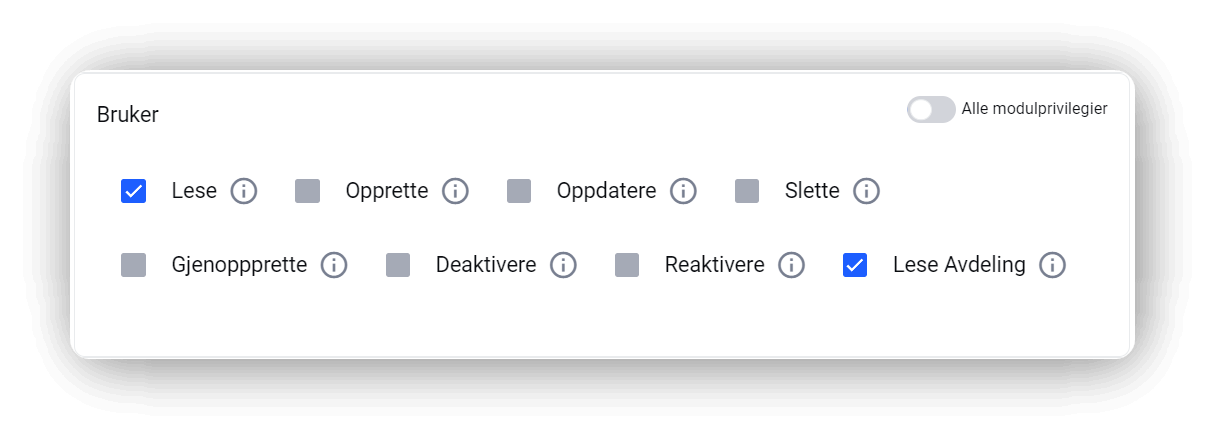Open info icon beside Opprette

tap(455, 191)
